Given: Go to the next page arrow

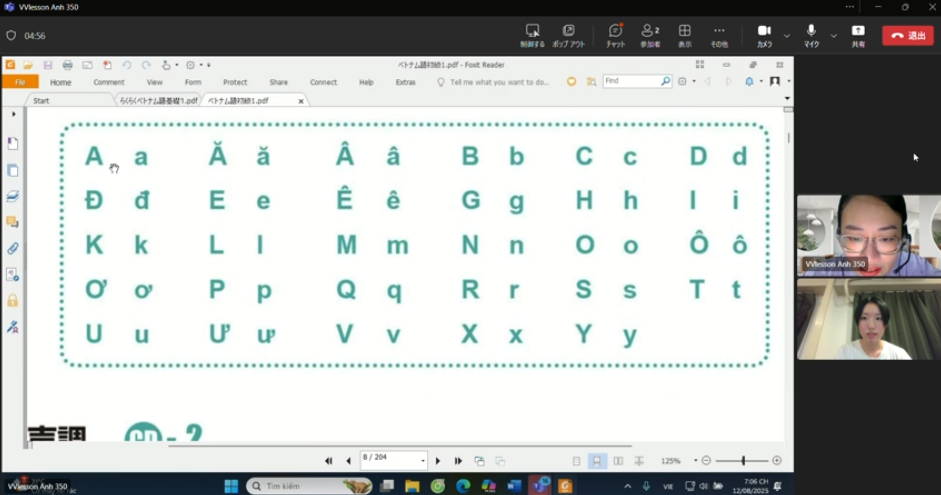Looking at the screenshot, I should (x=437, y=461).
